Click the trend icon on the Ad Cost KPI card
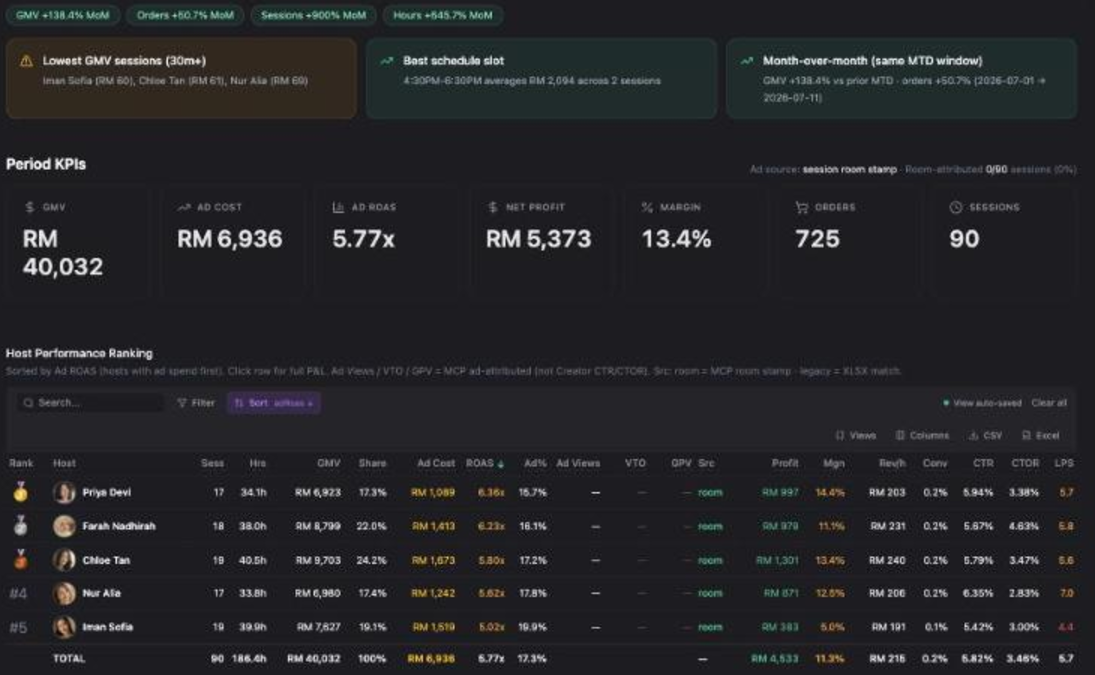The height and width of the screenshot is (675, 1095). pos(184,207)
